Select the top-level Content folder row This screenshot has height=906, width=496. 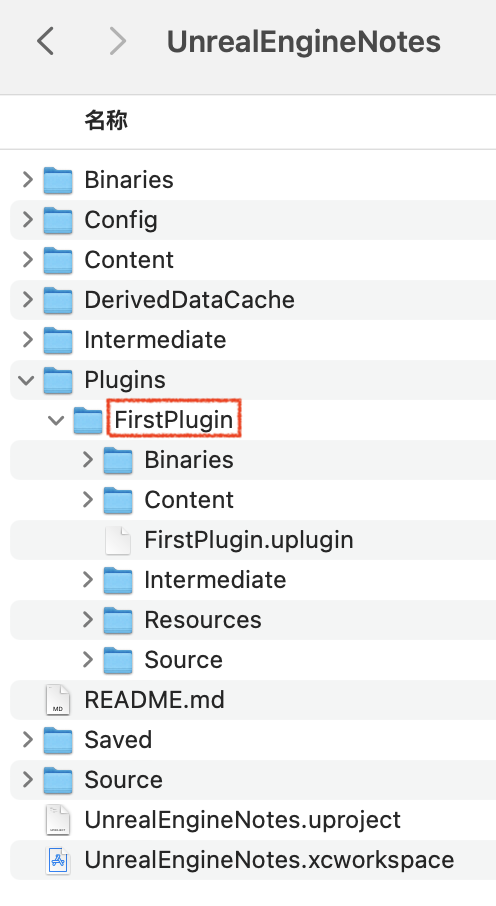click(253, 260)
